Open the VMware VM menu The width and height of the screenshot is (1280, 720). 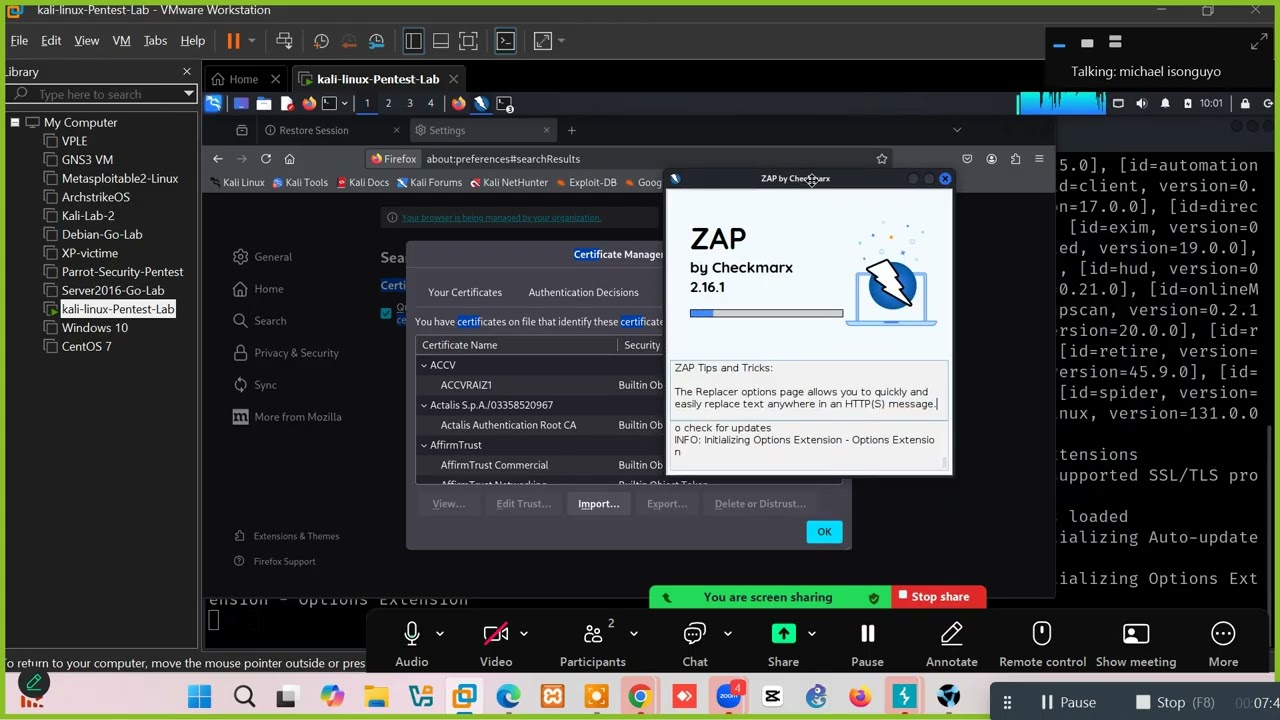click(121, 41)
